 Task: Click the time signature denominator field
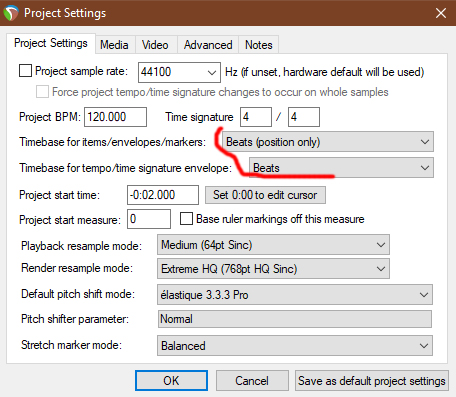click(304, 117)
